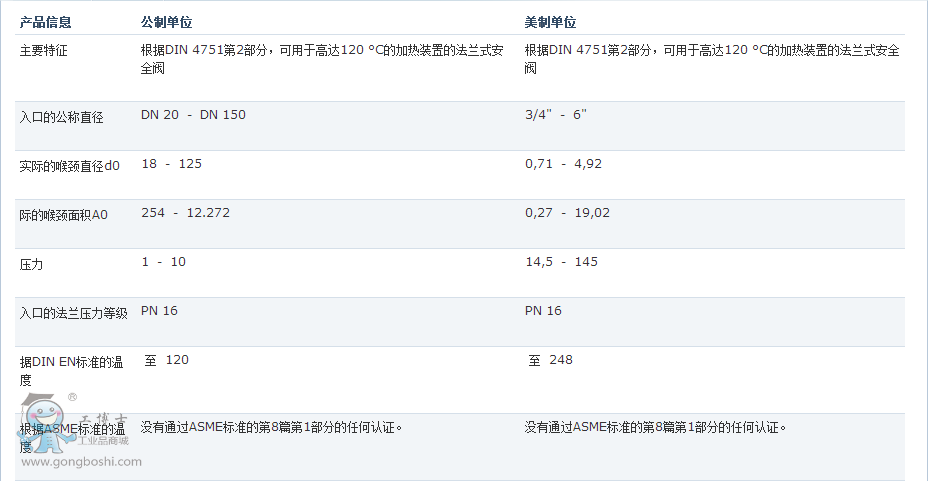Select the 产品信息 column header
This screenshot has width=933, height=481.
coord(45,22)
